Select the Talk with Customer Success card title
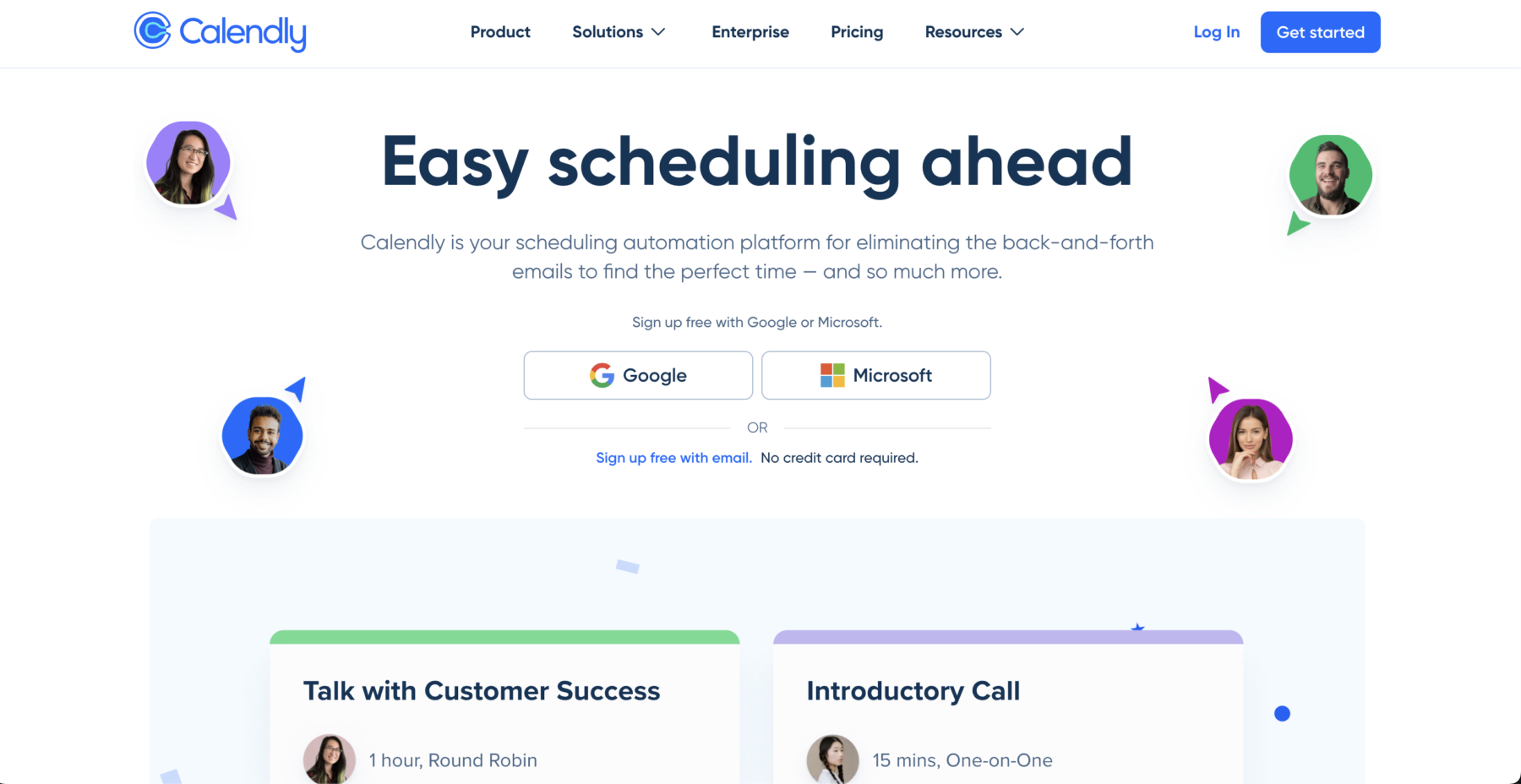This screenshot has height=784, width=1521. click(x=482, y=691)
